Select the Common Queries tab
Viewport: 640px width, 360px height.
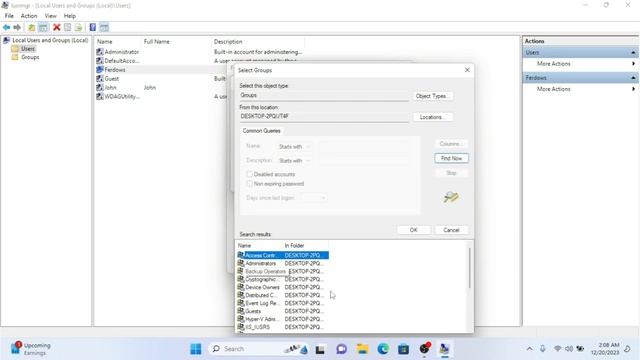262,131
